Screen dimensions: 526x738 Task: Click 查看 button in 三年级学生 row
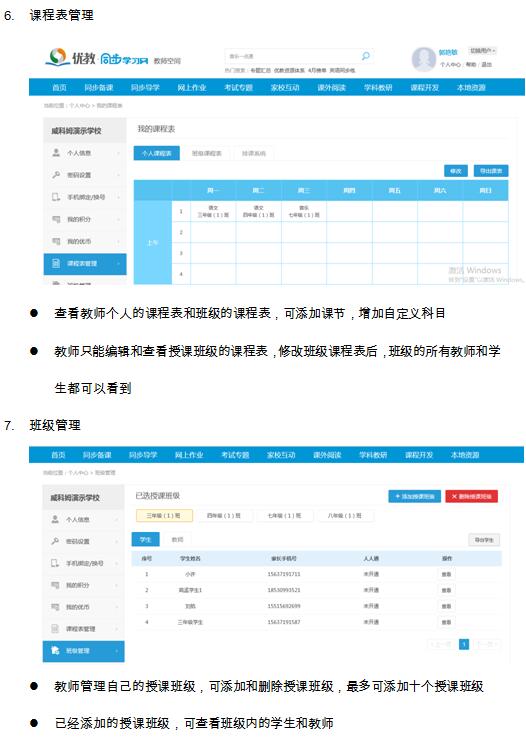(x=446, y=622)
